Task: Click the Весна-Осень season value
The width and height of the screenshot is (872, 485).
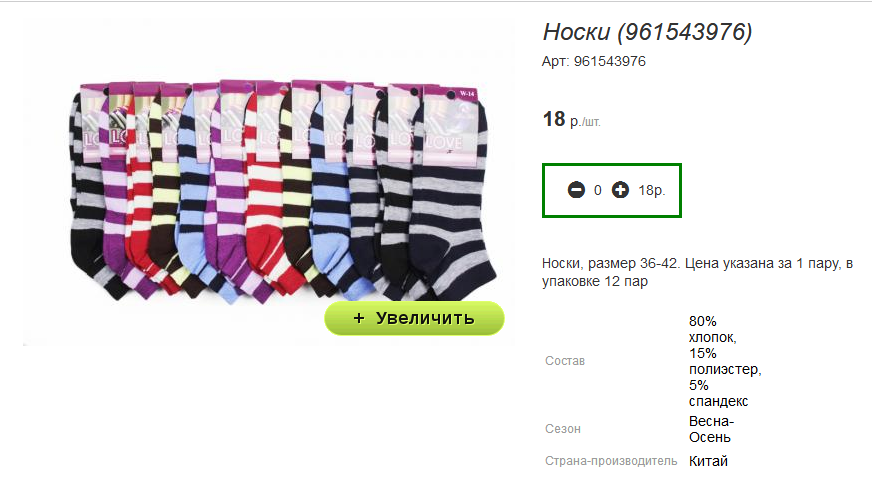Action: (x=711, y=429)
